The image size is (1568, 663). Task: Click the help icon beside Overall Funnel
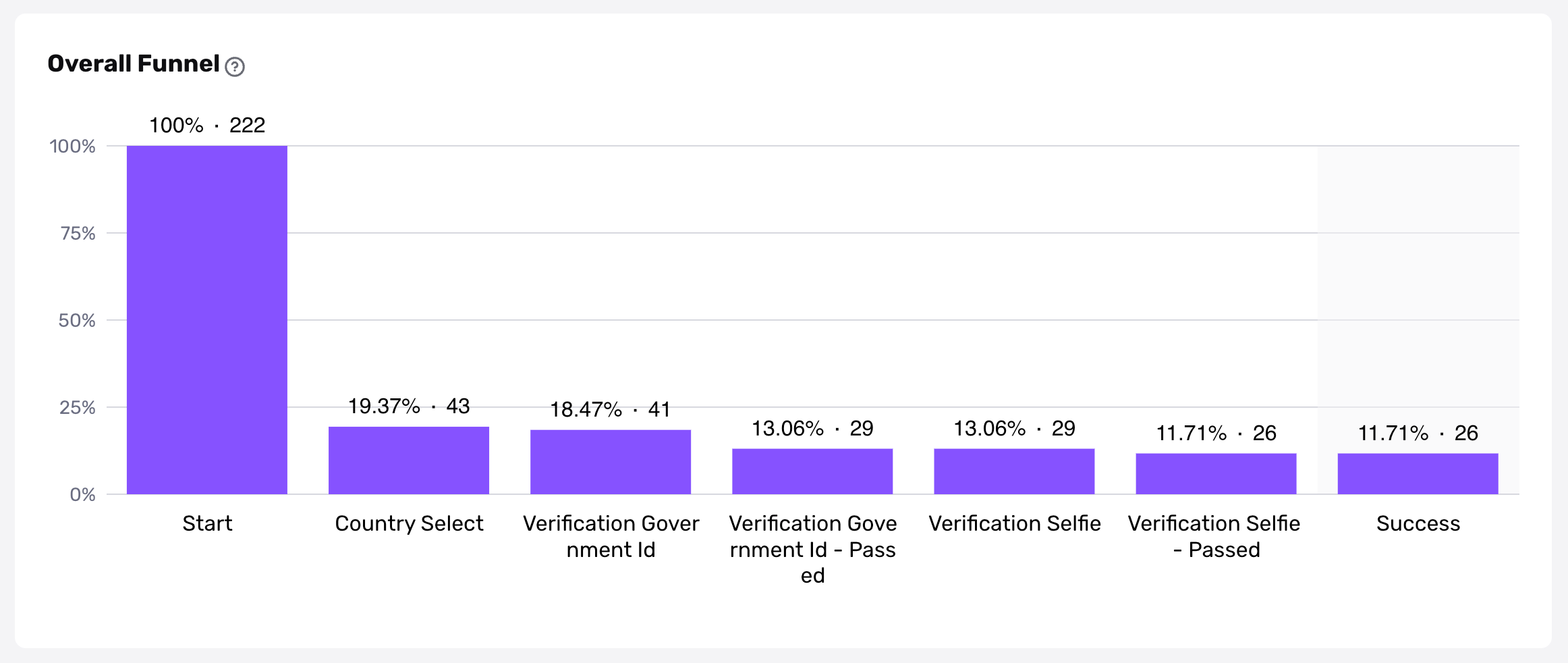coord(235,67)
